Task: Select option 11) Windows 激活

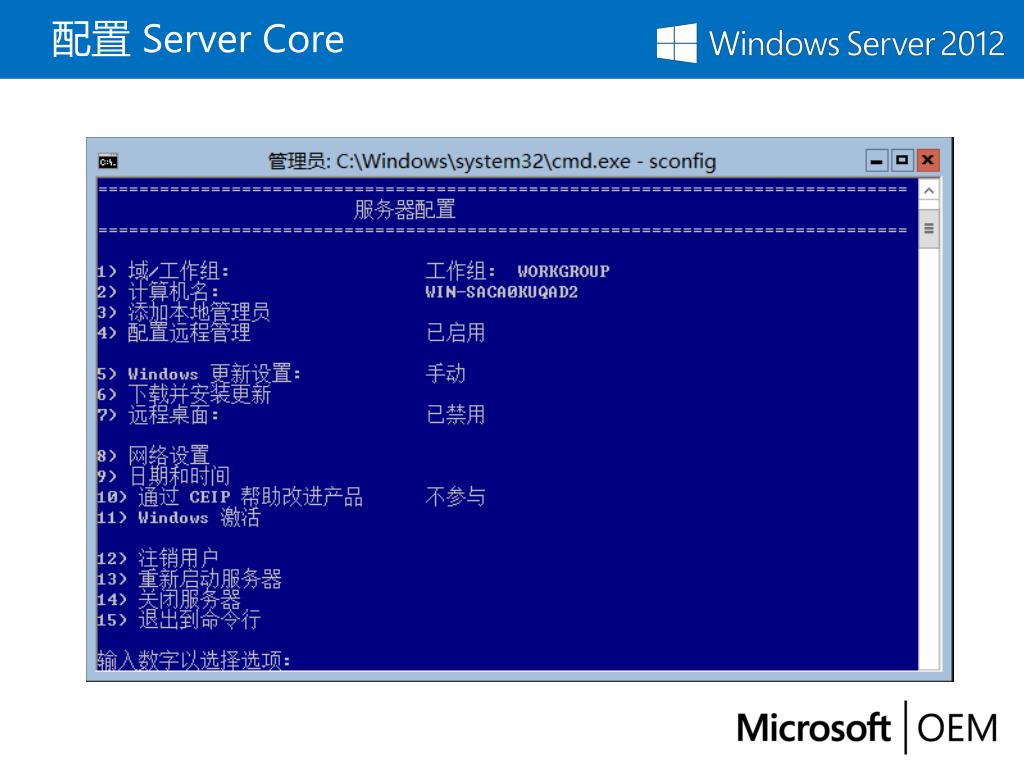Action: (179, 517)
